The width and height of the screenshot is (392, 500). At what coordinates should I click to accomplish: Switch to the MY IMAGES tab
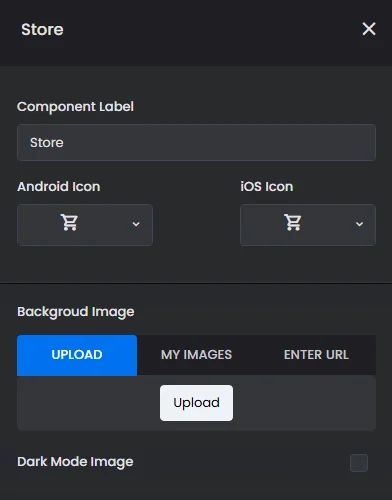coord(196,355)
